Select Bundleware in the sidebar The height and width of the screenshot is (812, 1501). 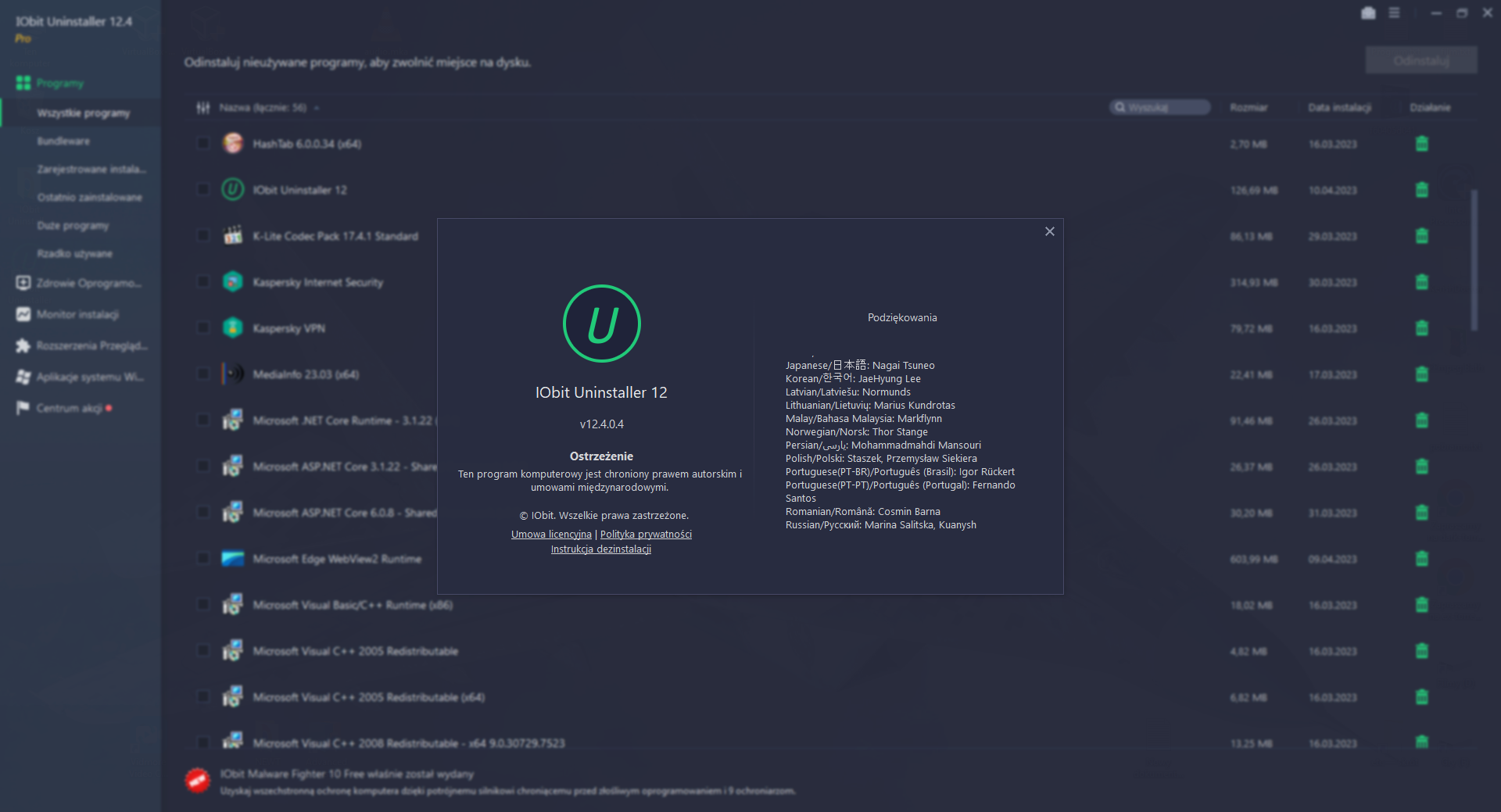[63, 141]
